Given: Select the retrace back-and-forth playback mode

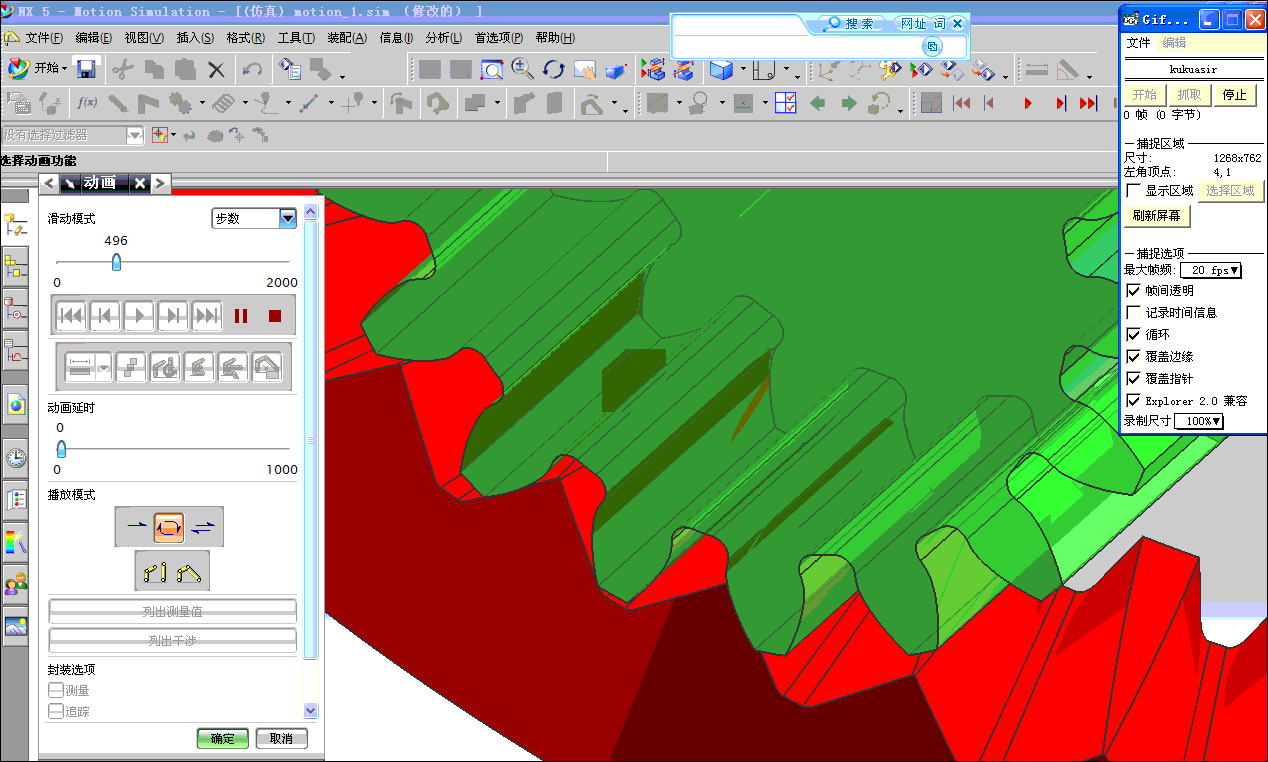Looking at the screenshot, I should point(203,526).
